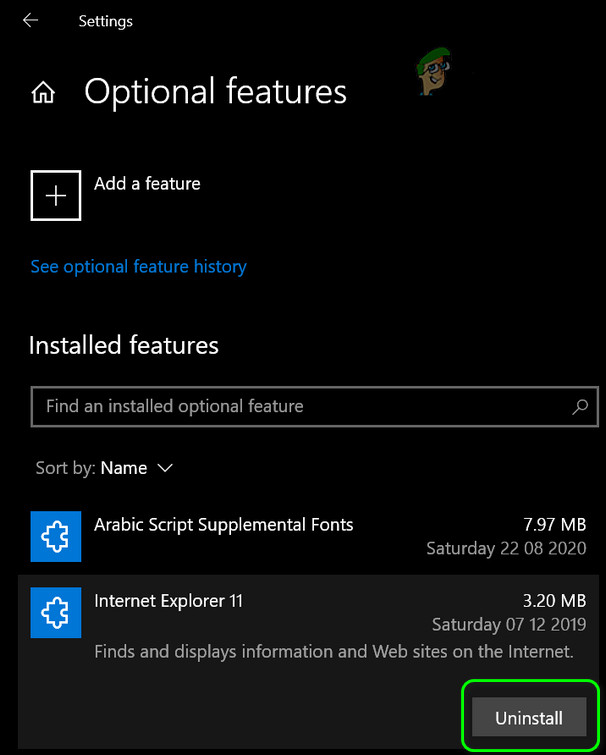Click the 7.97 MB size of Arabic fonts
The height and width of the screenshot is (755, 606).
[553, 524]
